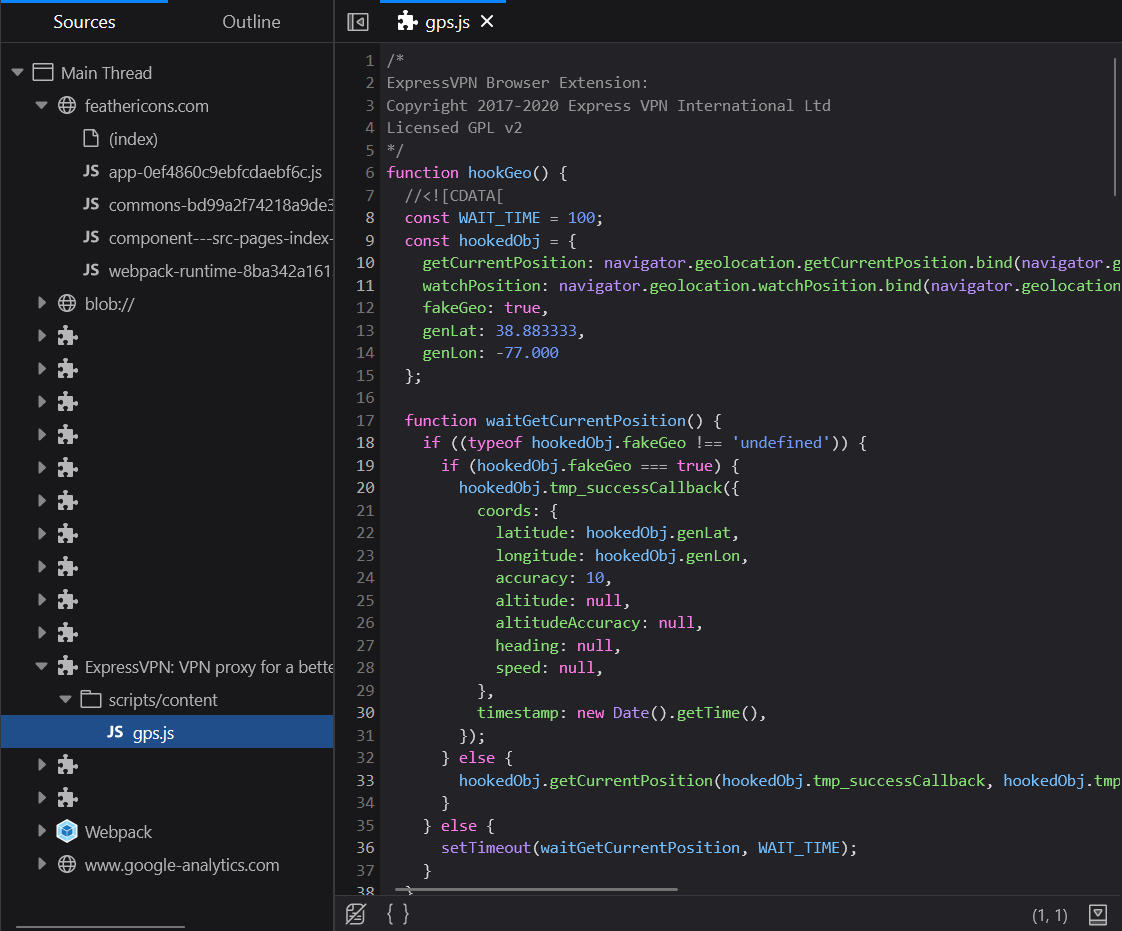Expand the www.google-analytics.com node
Image resolution: width=1122 pixels, height=931 pixels.
[x=41, y=864]
